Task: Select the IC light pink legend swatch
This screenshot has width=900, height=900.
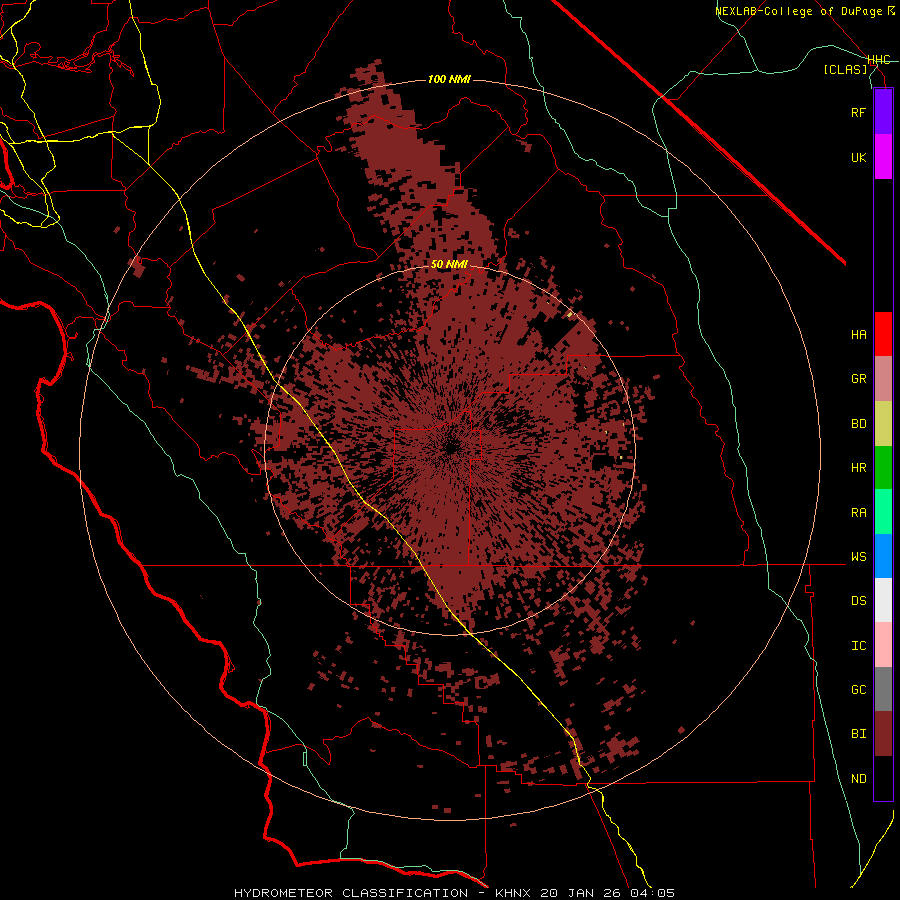Action: [883, 645]
